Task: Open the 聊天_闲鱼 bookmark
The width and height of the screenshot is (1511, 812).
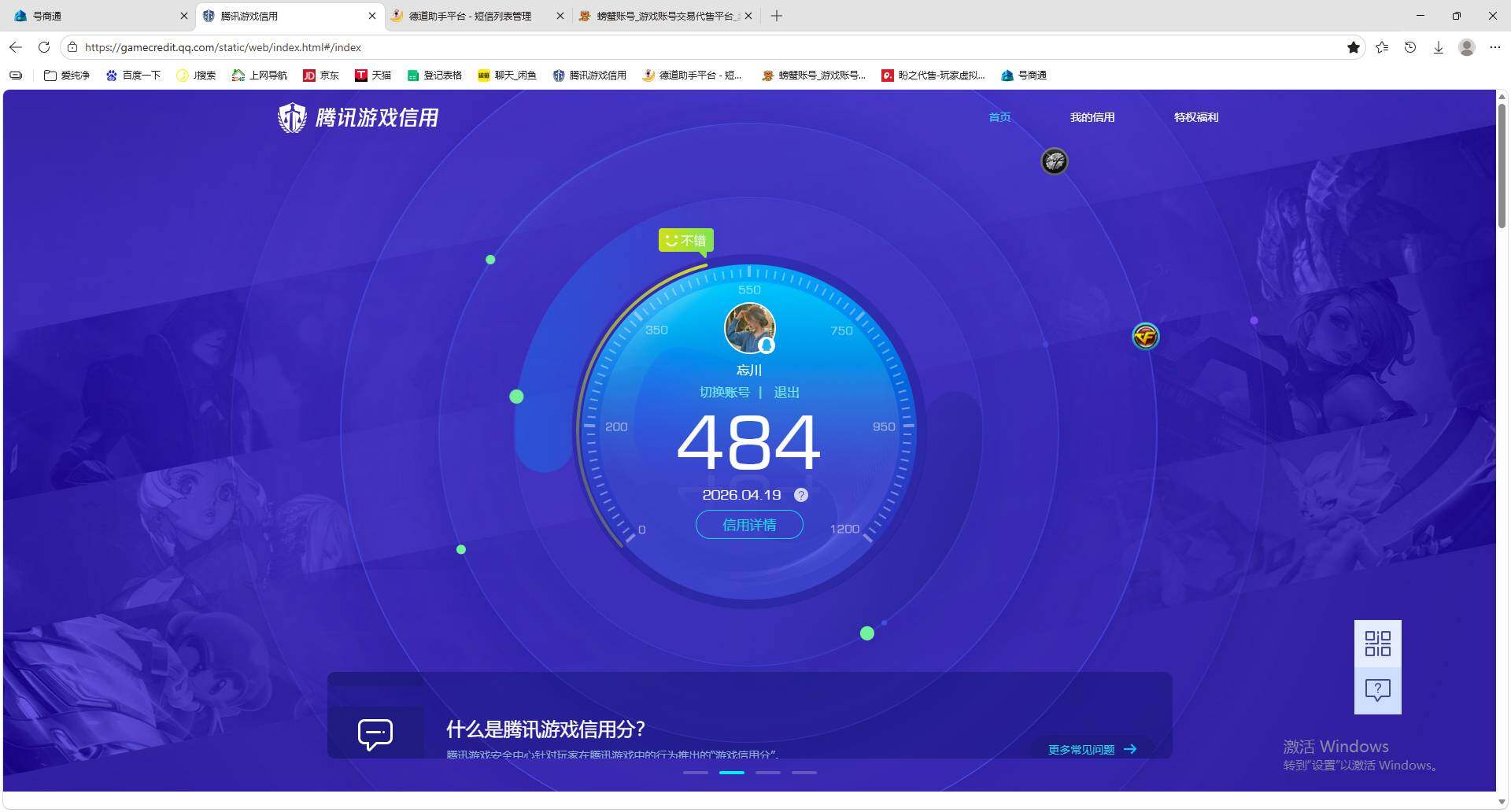Action: [x=508, y=75]
